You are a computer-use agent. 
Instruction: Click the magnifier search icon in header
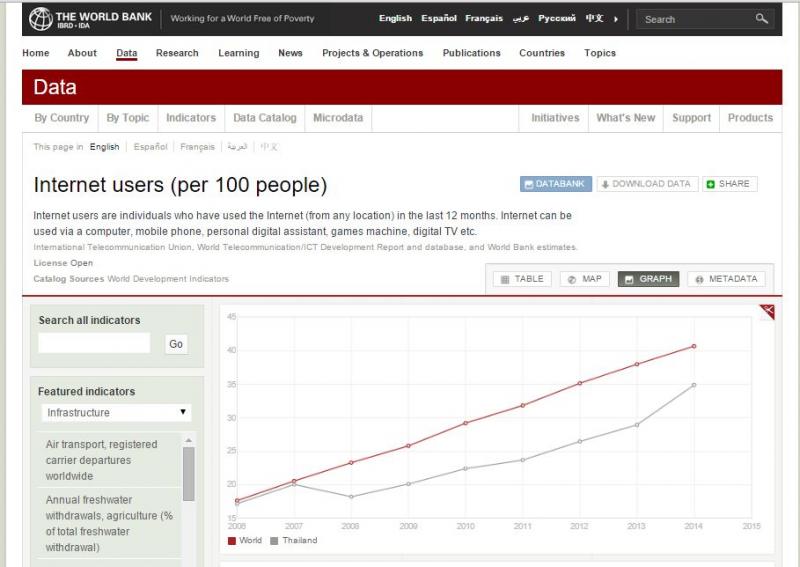[x=761, y=19]
